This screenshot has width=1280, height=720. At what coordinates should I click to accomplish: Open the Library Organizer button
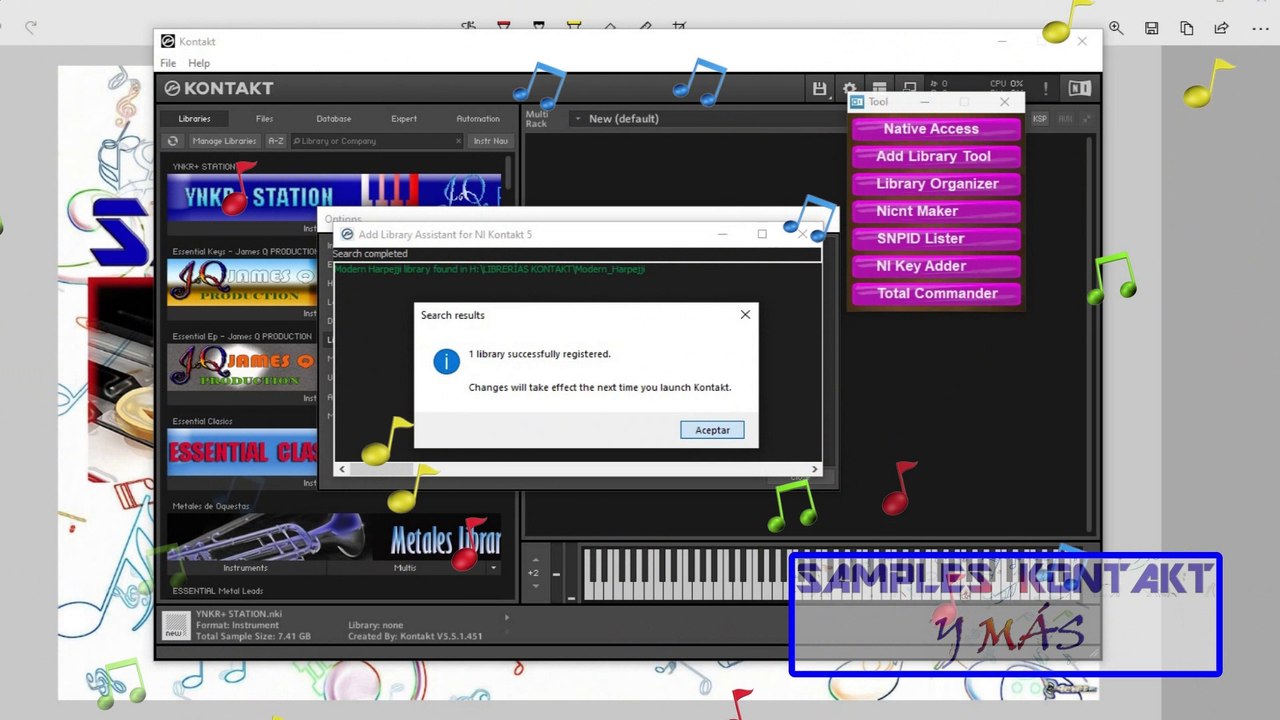(936, 184)
